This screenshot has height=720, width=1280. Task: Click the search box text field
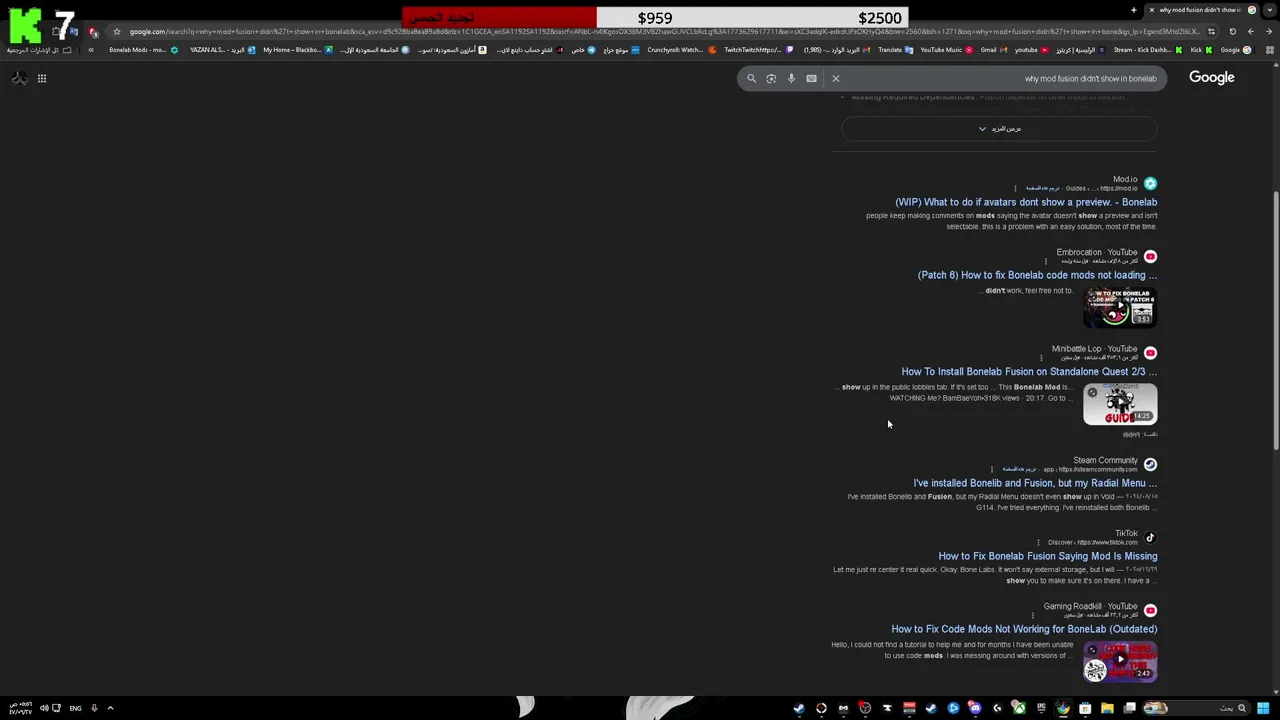click(x=952, y=78)
